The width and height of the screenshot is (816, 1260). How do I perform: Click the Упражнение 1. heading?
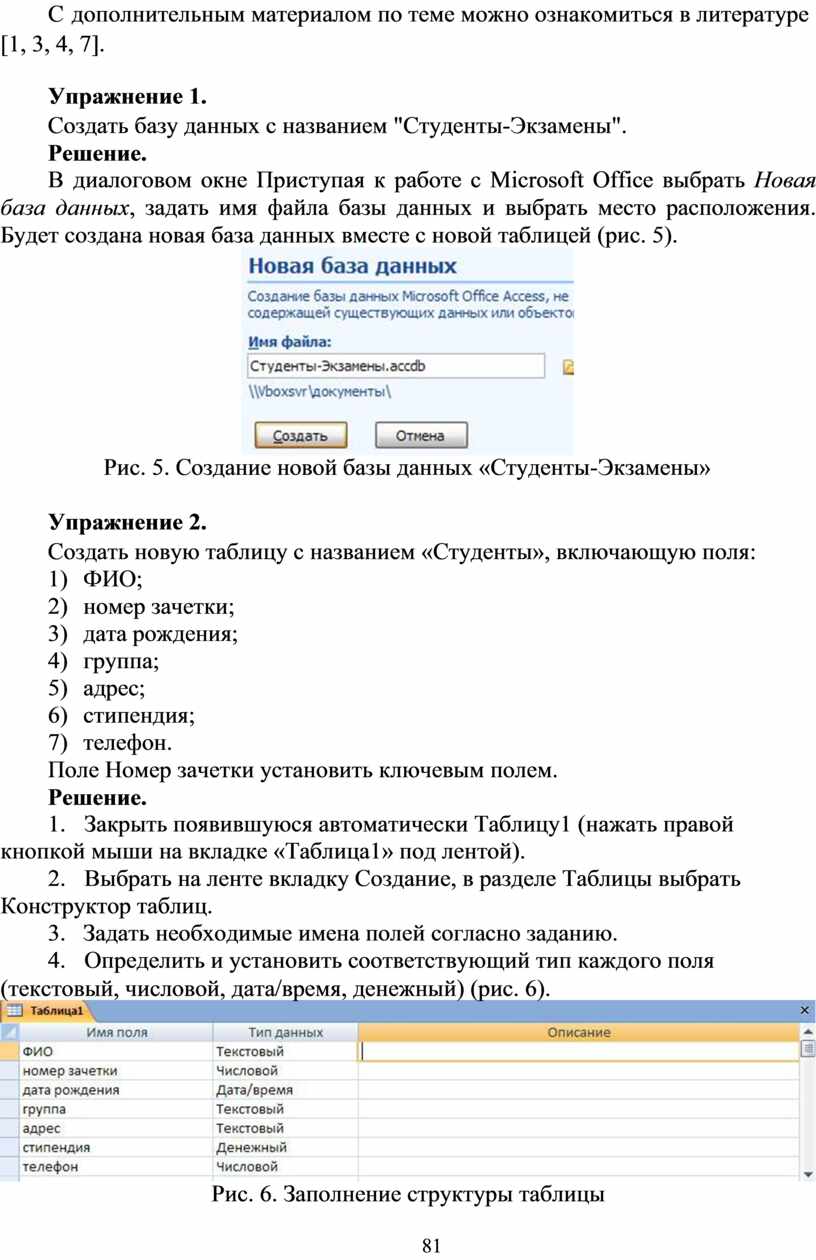[x=128, y=97]
